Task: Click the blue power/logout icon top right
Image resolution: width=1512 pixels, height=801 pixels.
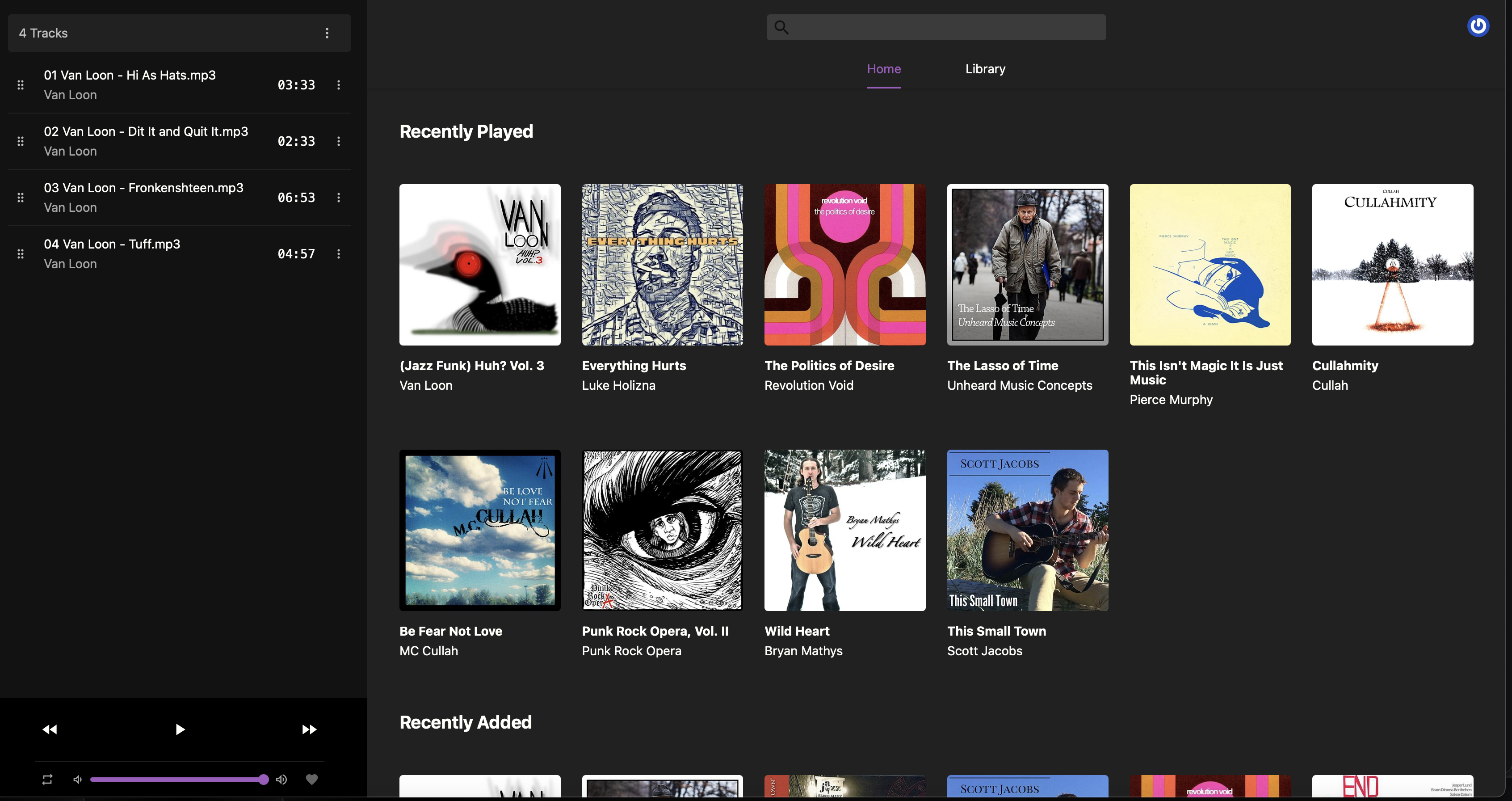Action: [1478, 25]
